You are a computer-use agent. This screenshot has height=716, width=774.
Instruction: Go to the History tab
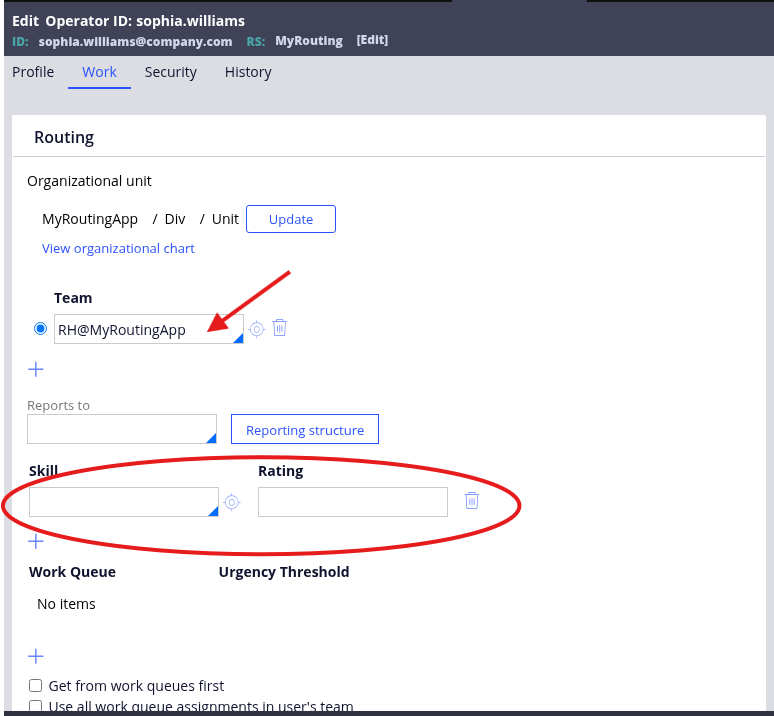point(248,72)
